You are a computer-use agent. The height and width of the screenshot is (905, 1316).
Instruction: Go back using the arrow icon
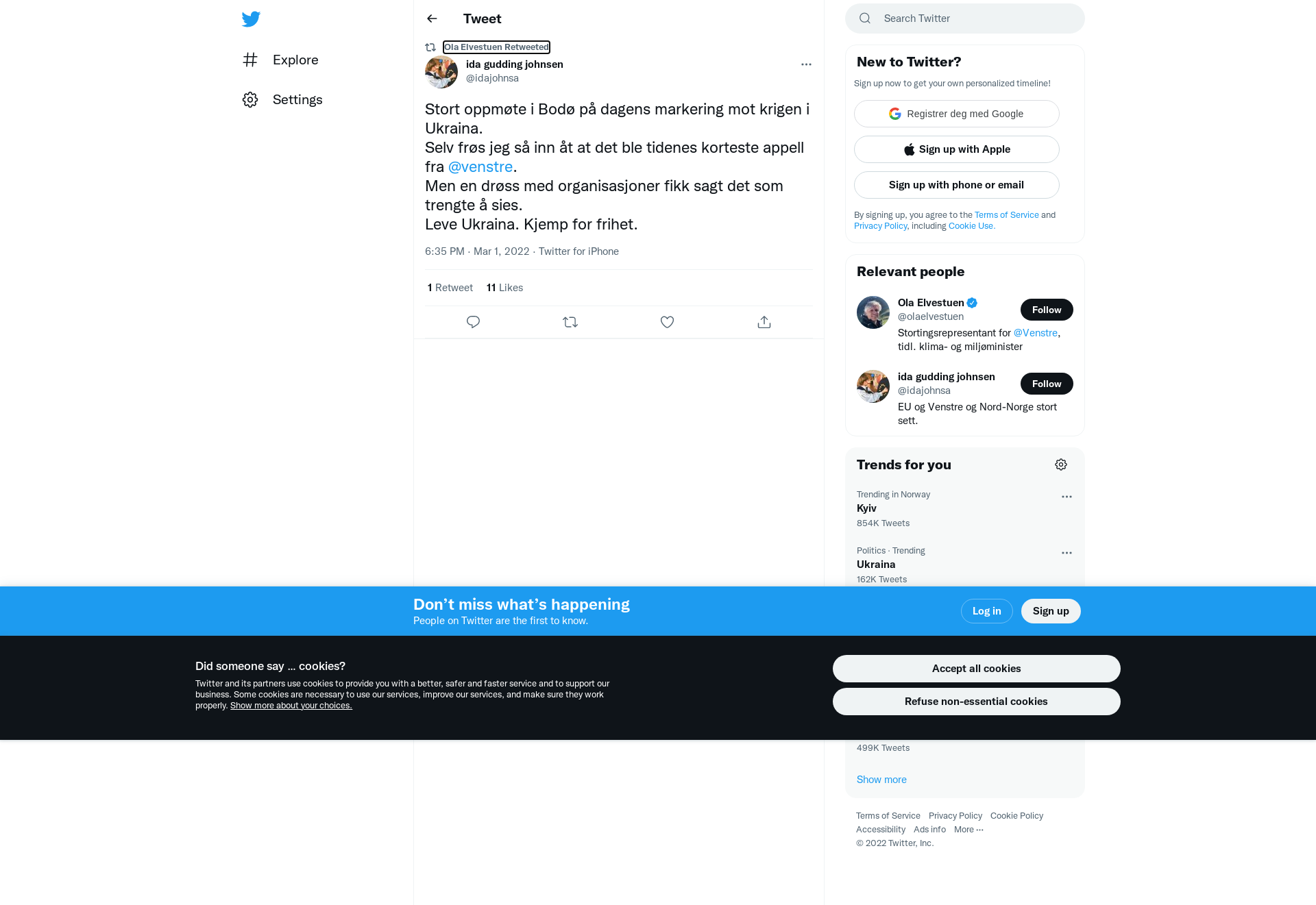432,18
